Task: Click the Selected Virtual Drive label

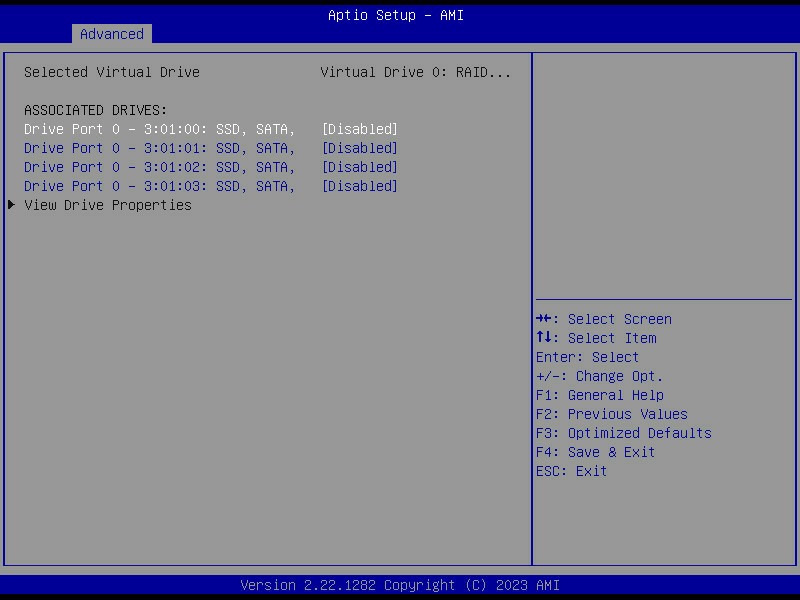Action: [112, 72]
